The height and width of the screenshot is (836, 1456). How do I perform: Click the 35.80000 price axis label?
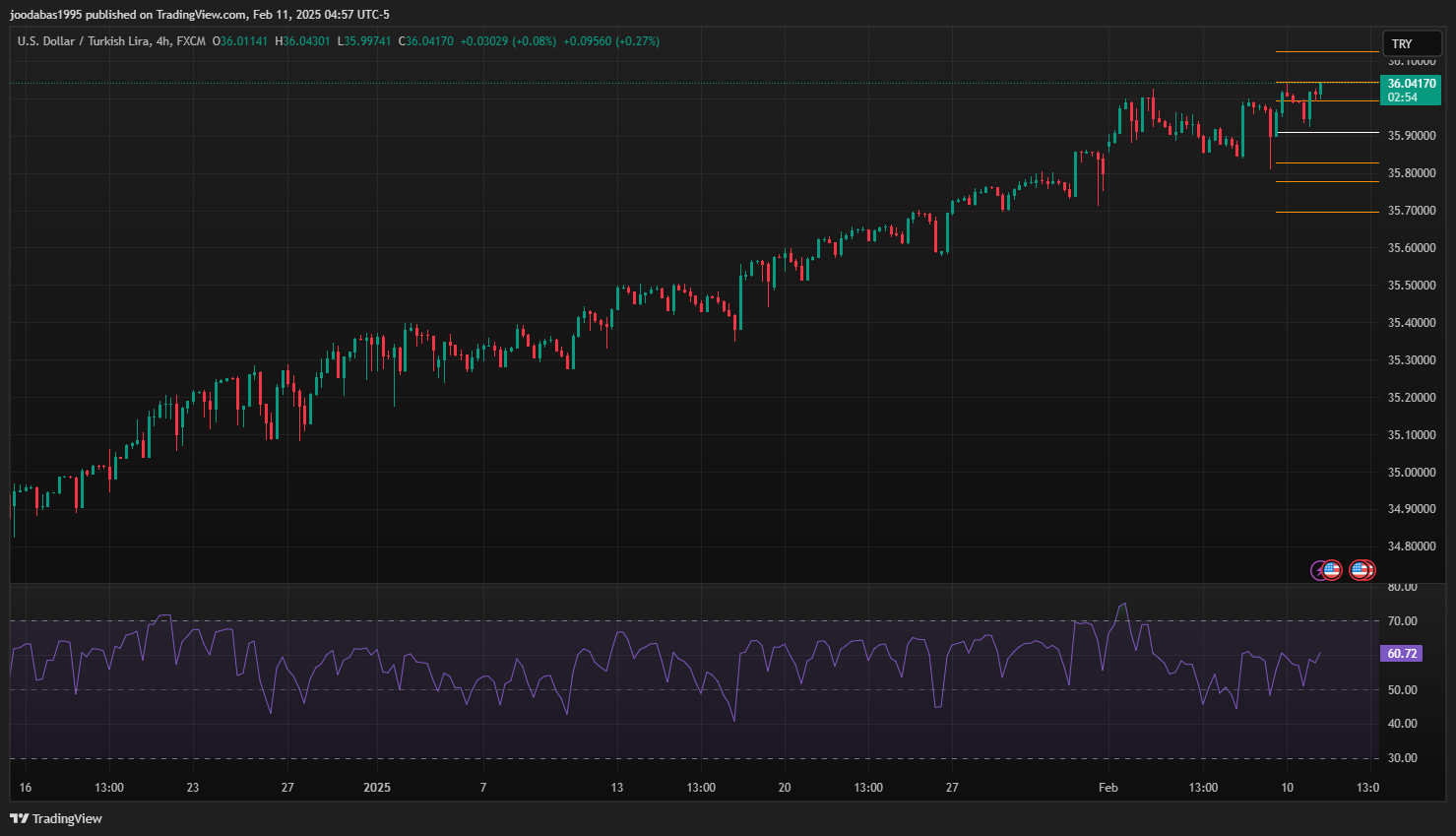[1412, 173]
